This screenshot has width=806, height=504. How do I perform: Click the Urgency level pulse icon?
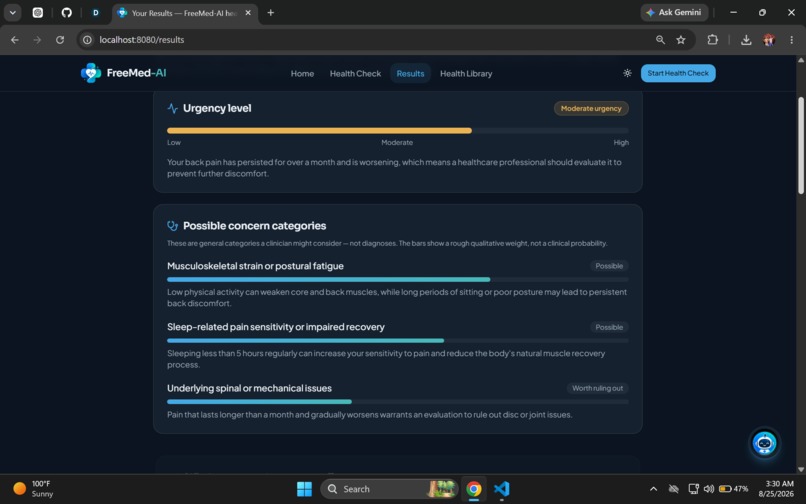pos(173,108)
